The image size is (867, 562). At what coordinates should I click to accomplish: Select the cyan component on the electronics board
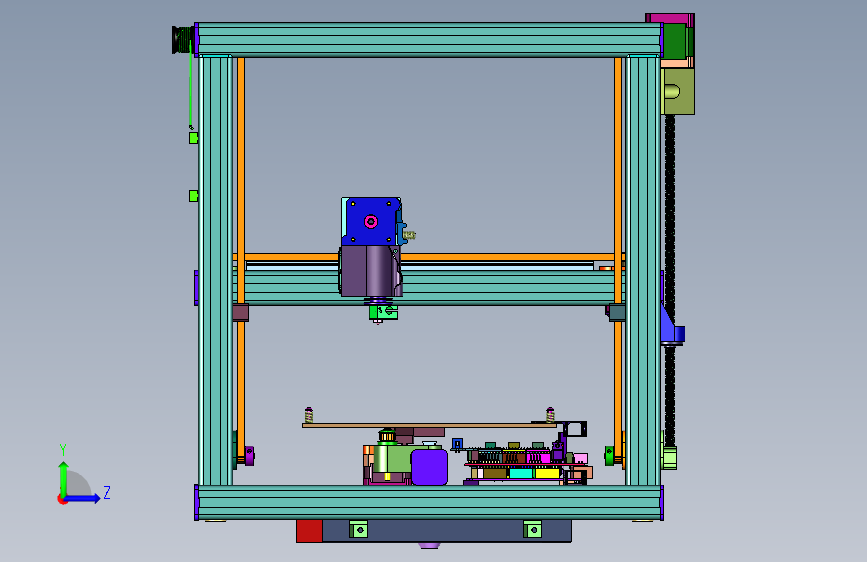coord(521,473)
